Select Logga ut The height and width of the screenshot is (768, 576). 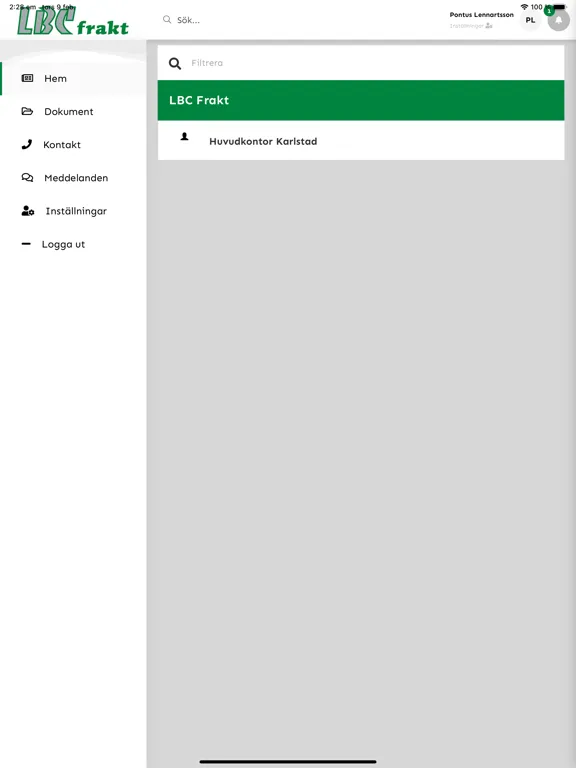73,244
